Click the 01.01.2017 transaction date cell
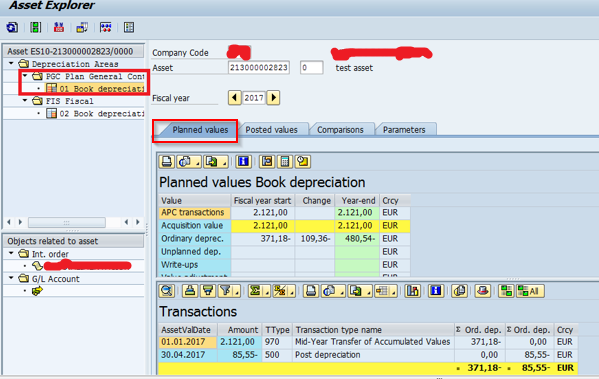The width and height of the screenshot is (599, 379). tap(188, 342)
